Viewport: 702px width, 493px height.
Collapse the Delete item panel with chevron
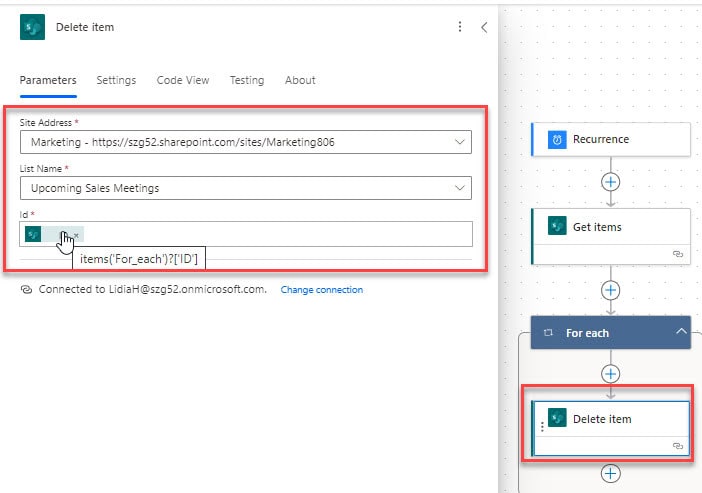pyautogui.click(x=484, y=27)
